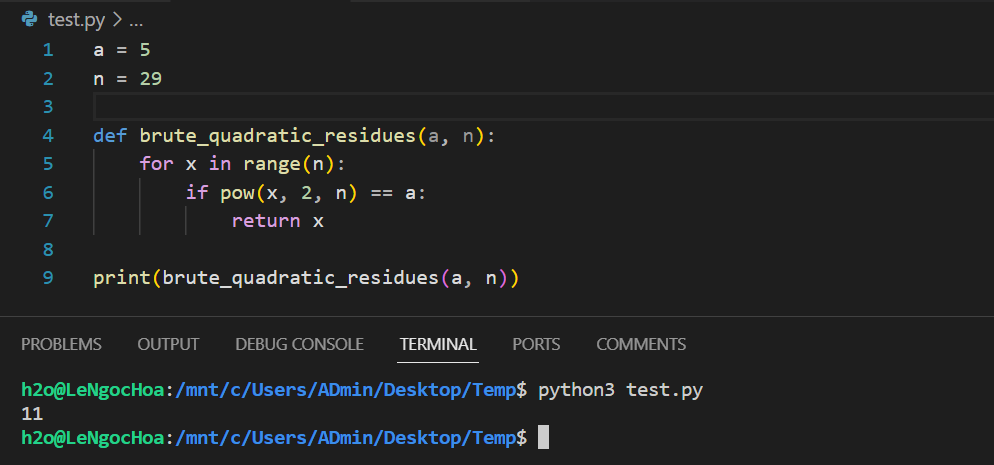994x465 pixels.
Task: Click brute_quadratic_residues in the function definition
Action: (x=277, y=135)
